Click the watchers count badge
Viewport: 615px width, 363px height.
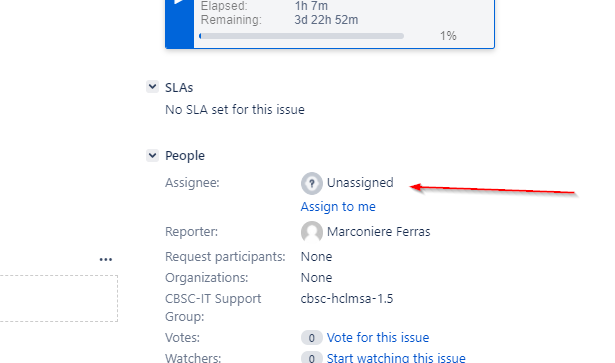coord(311,358)
